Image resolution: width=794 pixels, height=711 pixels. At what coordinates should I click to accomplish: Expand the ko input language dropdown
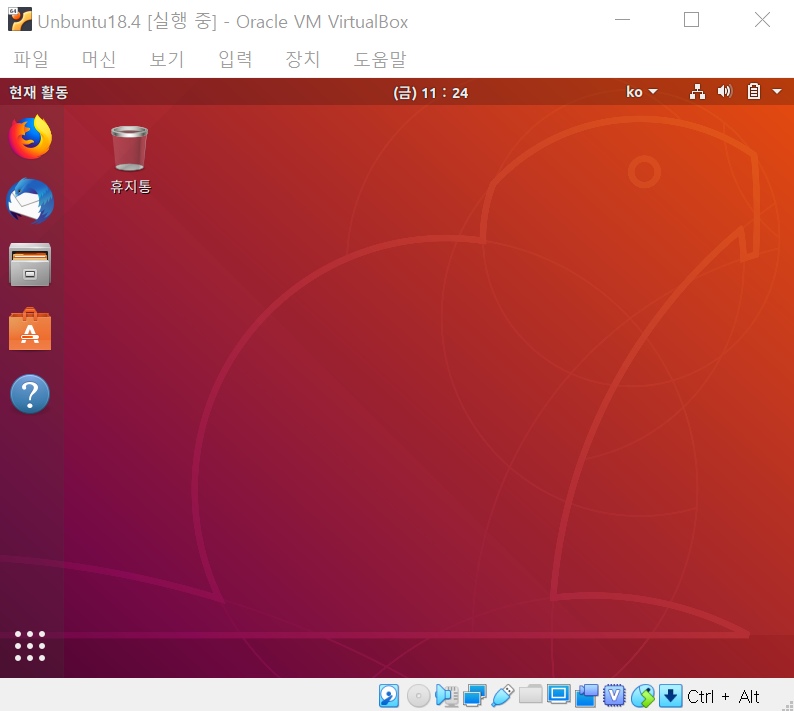(x=642, y=92)
